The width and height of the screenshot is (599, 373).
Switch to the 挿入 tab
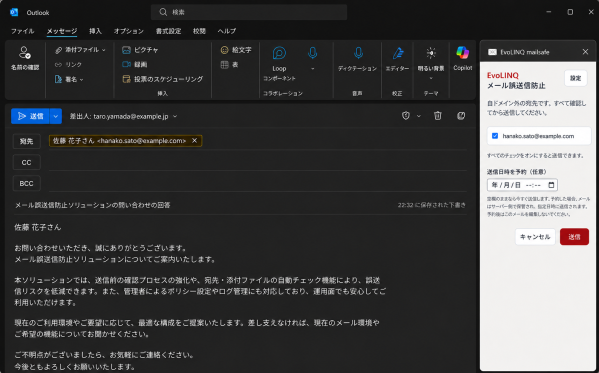(x=96, y=31)
